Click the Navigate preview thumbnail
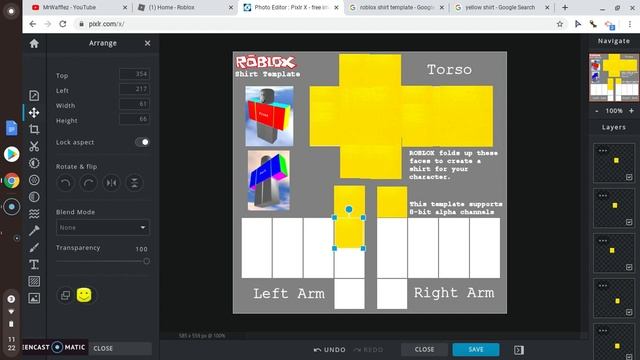The image size is (640, 360). pyautogui.click(x=614, y=77)
